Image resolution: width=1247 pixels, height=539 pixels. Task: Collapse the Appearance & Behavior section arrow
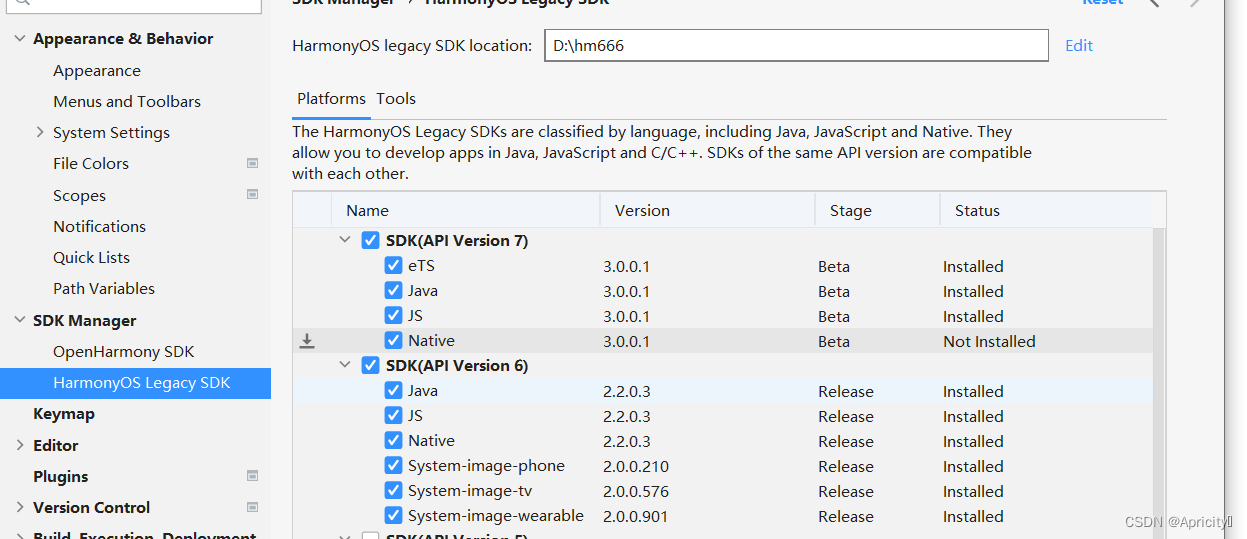click(20, 39)
